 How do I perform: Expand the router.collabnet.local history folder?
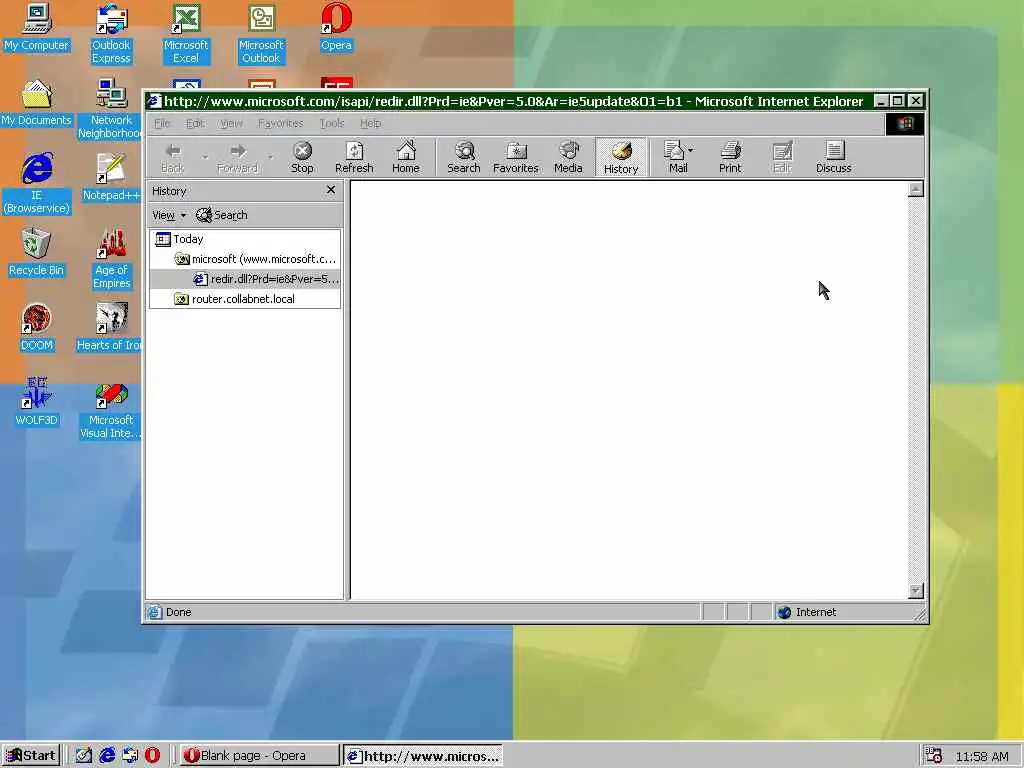[x=234, y=299]
